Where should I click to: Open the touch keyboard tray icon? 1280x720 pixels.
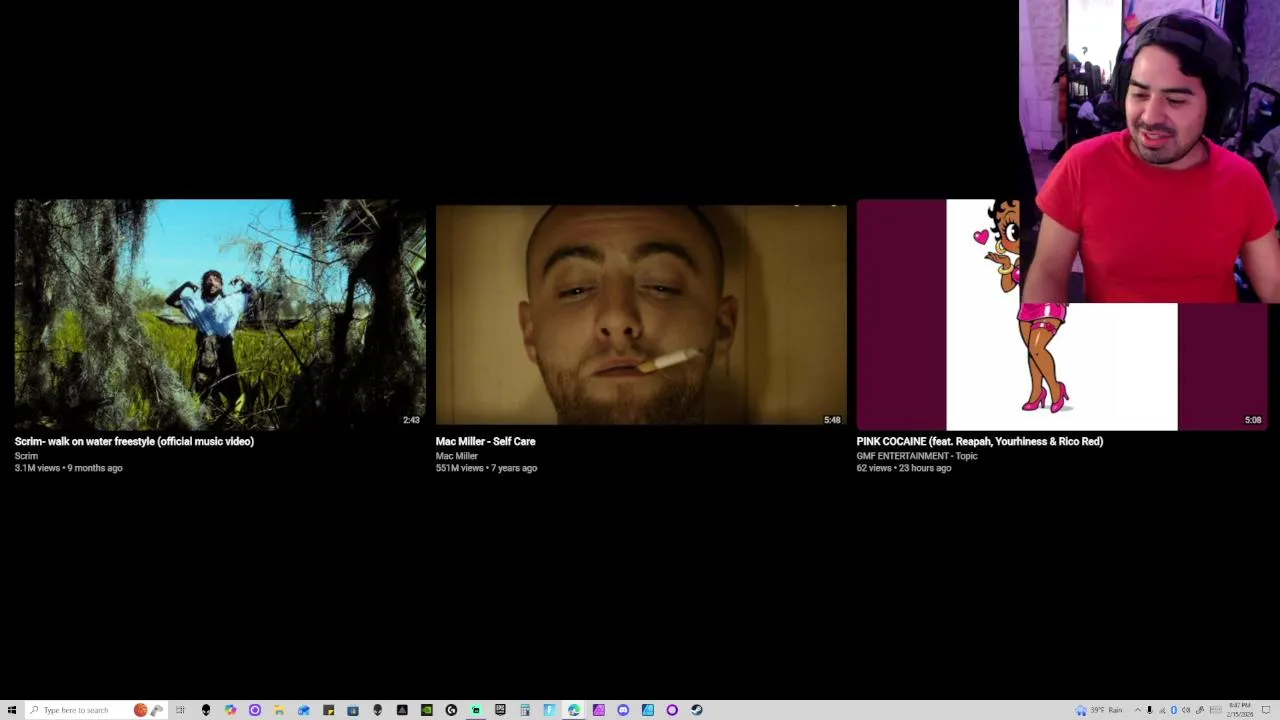(1215, 710)
